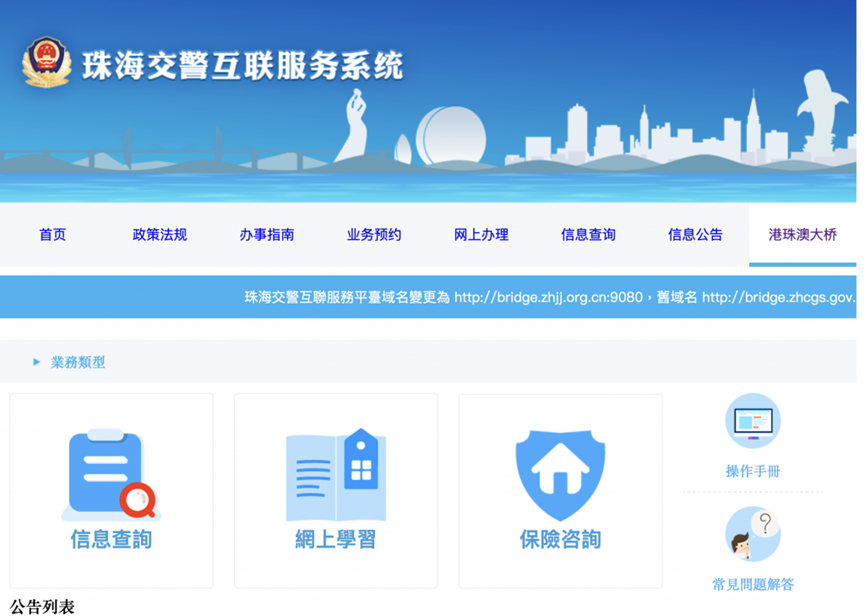Select the 办事指南 navigation tab
Viewport: 865px width, 616px height.
tap(267, 235)
